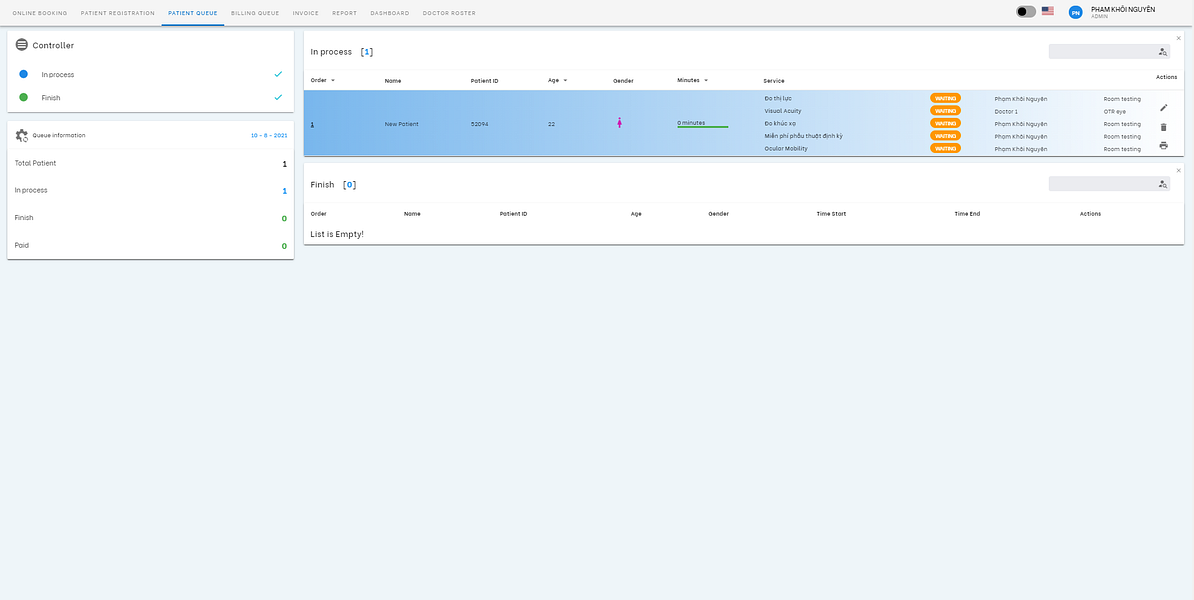Click patient ID 52094

(x=480, y=123)
